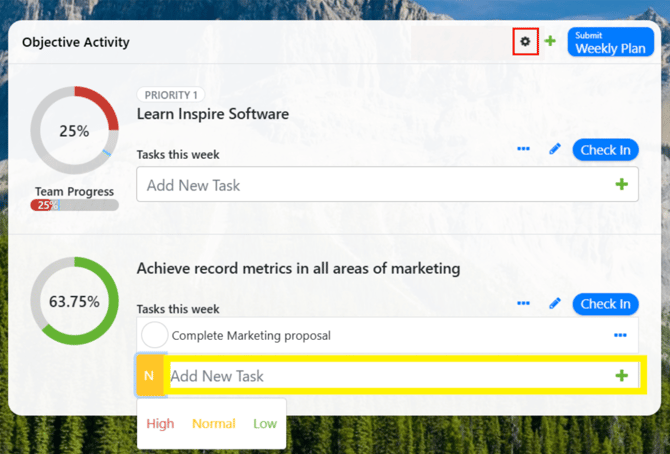This screenshot has width=670, height=454.
Task: Open the Objective Activity settings gear
Action: (525, 41)
